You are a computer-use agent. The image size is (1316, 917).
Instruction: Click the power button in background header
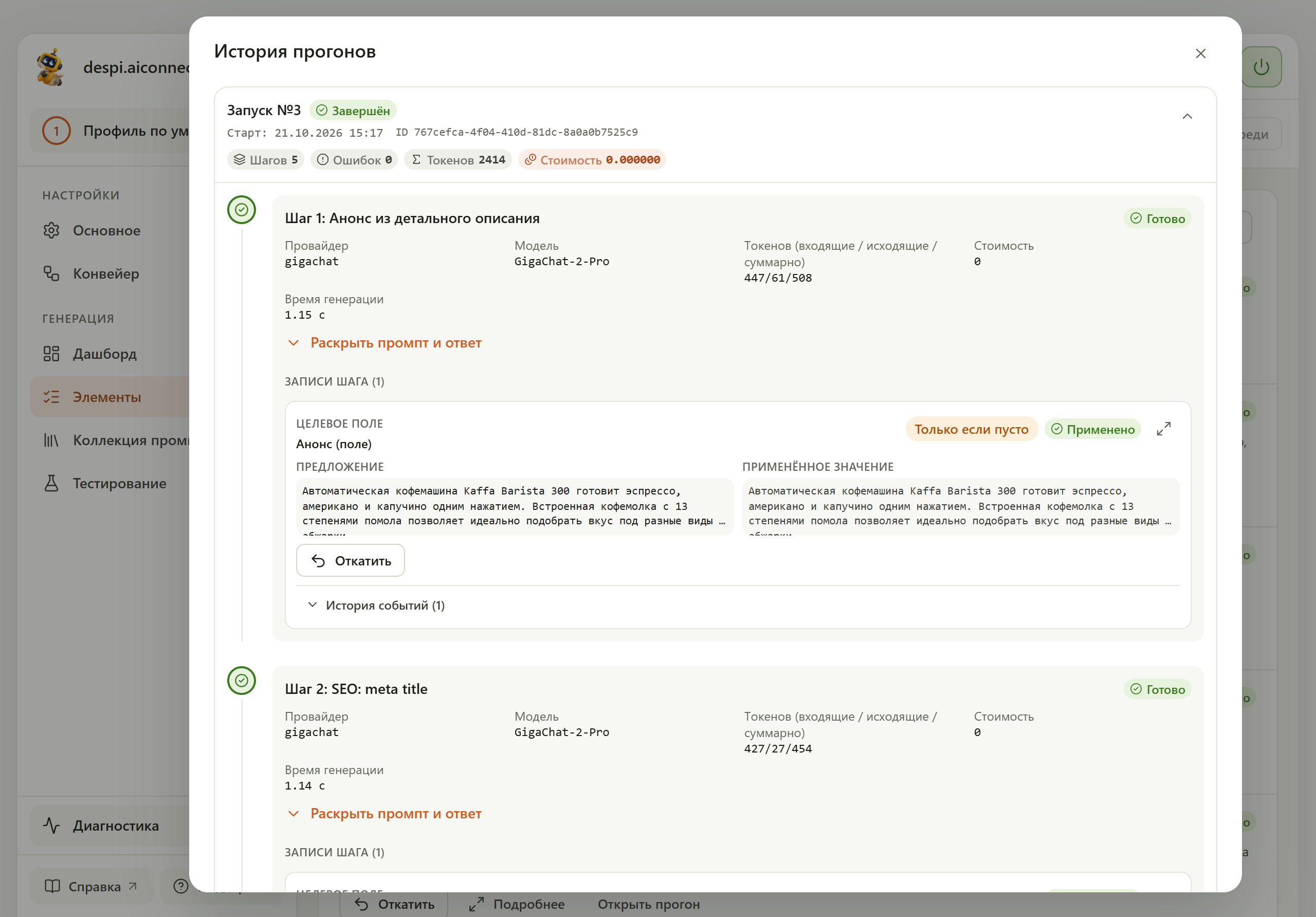pyautogui.click(x=1261, y=67)
